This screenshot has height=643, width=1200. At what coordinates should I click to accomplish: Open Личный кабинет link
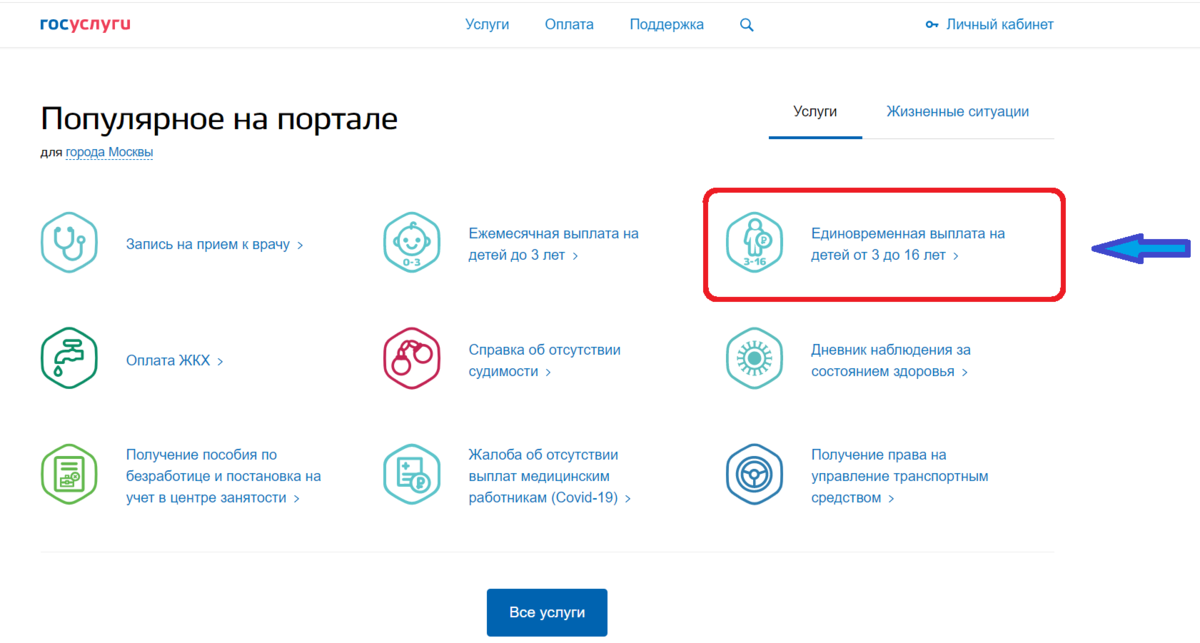[x=1000, y=25]
